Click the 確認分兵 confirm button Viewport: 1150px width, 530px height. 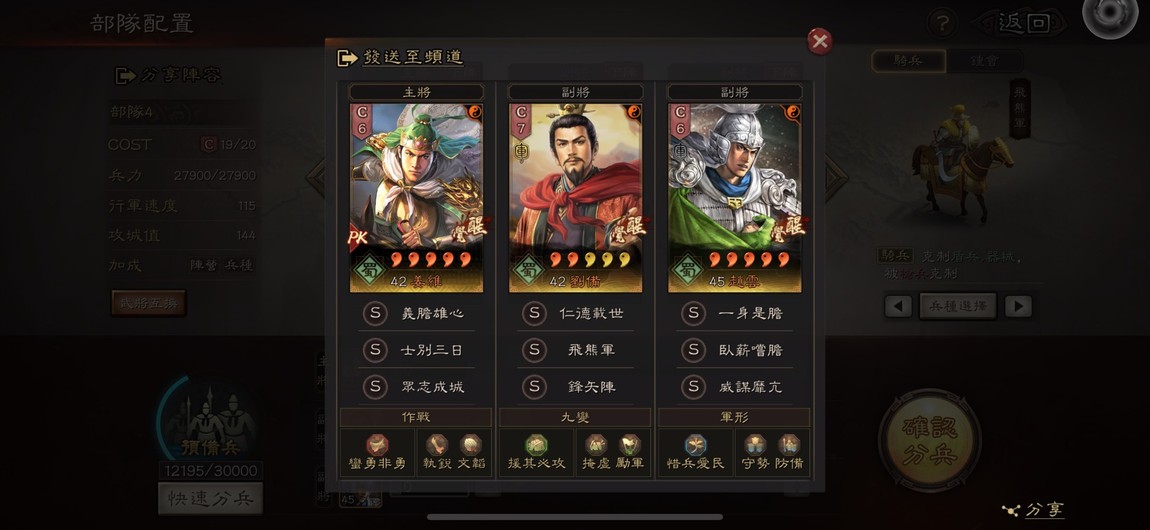930,440
